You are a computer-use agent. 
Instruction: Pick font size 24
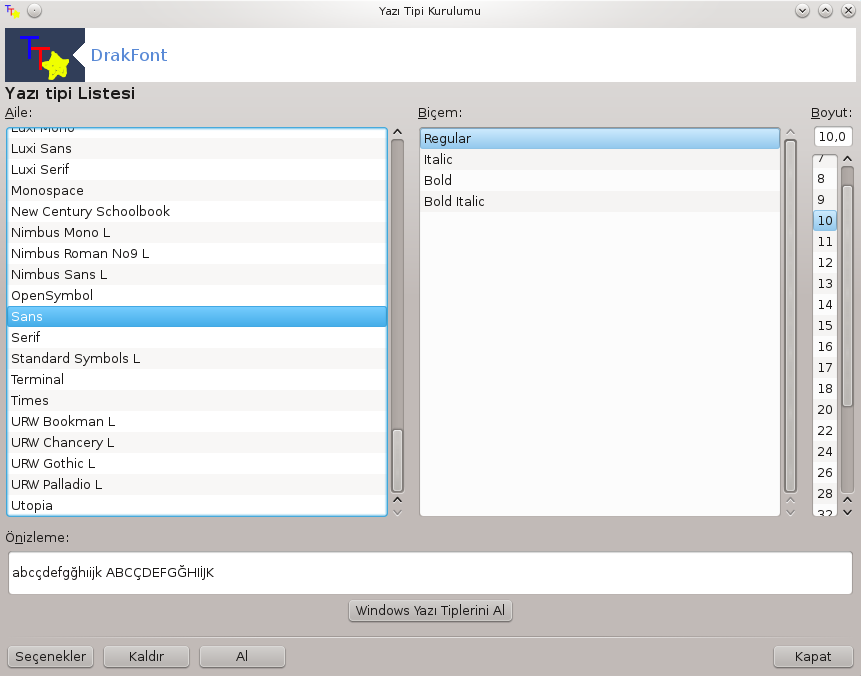point(825,451)
